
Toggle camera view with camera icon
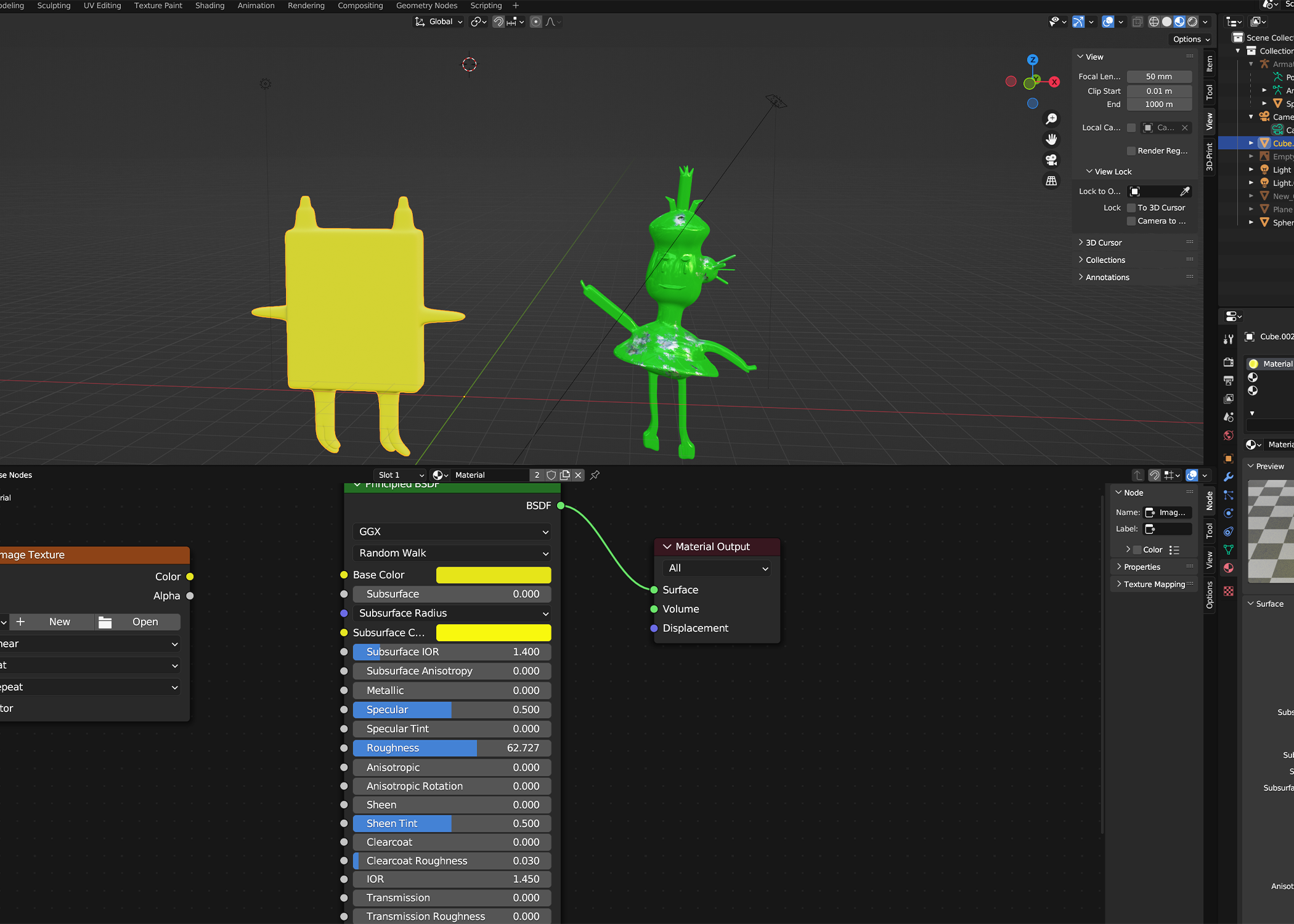pos(1051,160)
